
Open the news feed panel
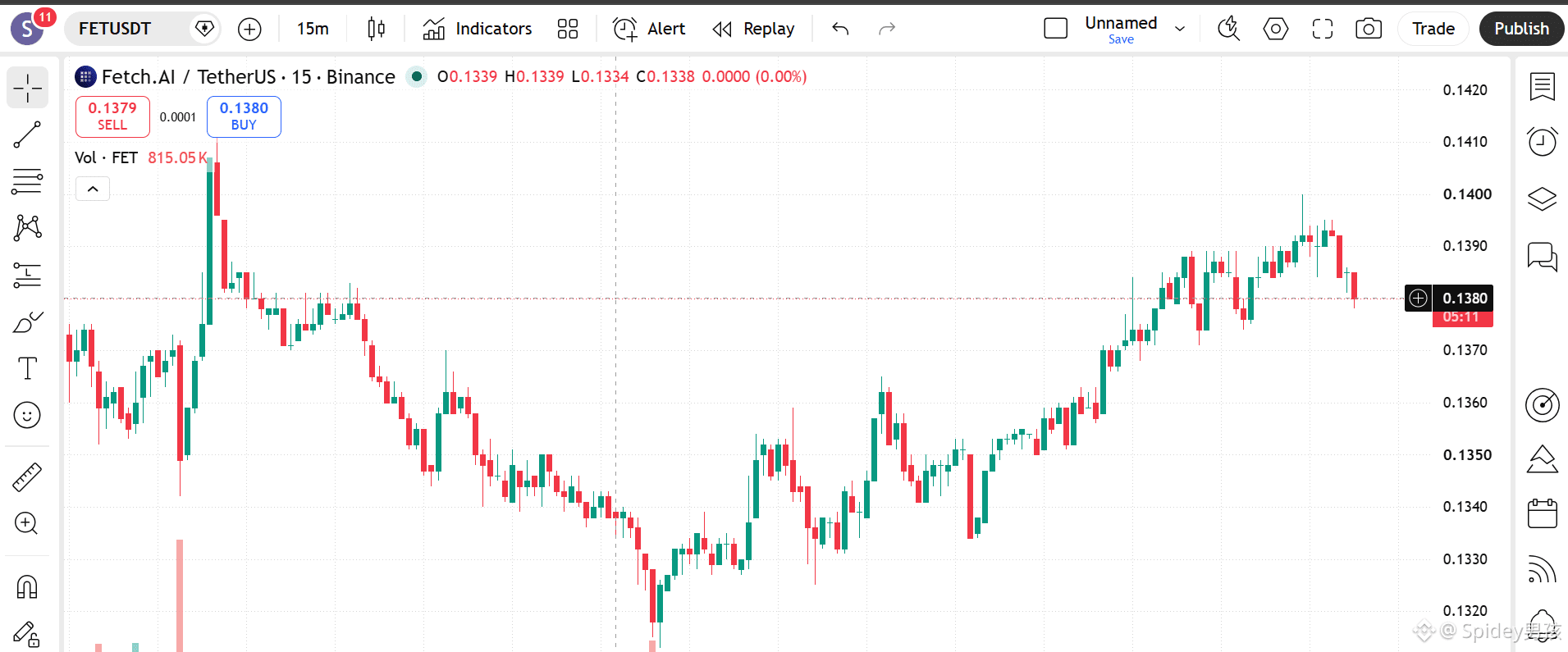tap(1542, 568)
